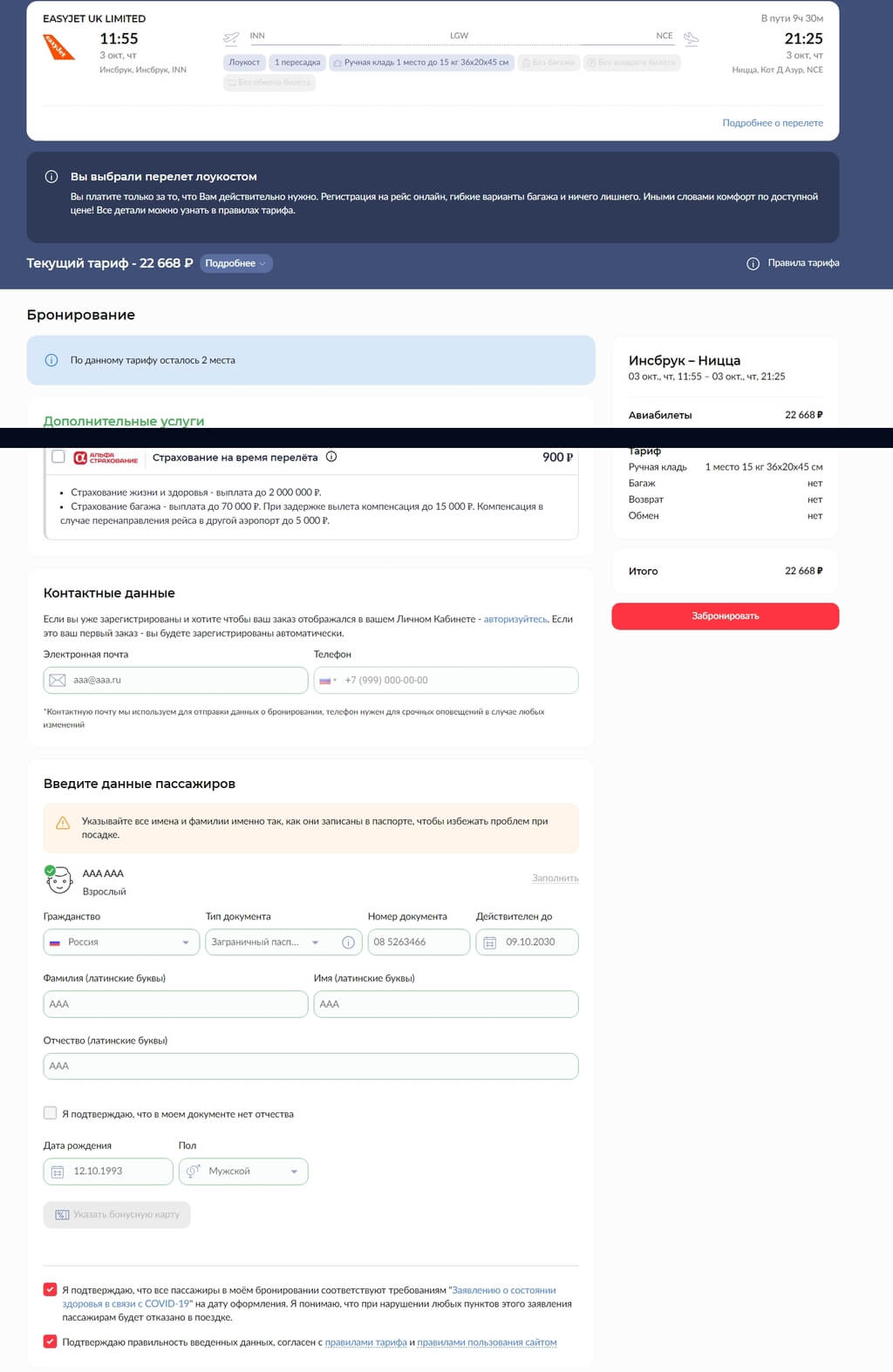The height and width of the screenshot is (1372, 893).
Task: Click the Ручная кладь baggage tag
Action: pos(421,63)
